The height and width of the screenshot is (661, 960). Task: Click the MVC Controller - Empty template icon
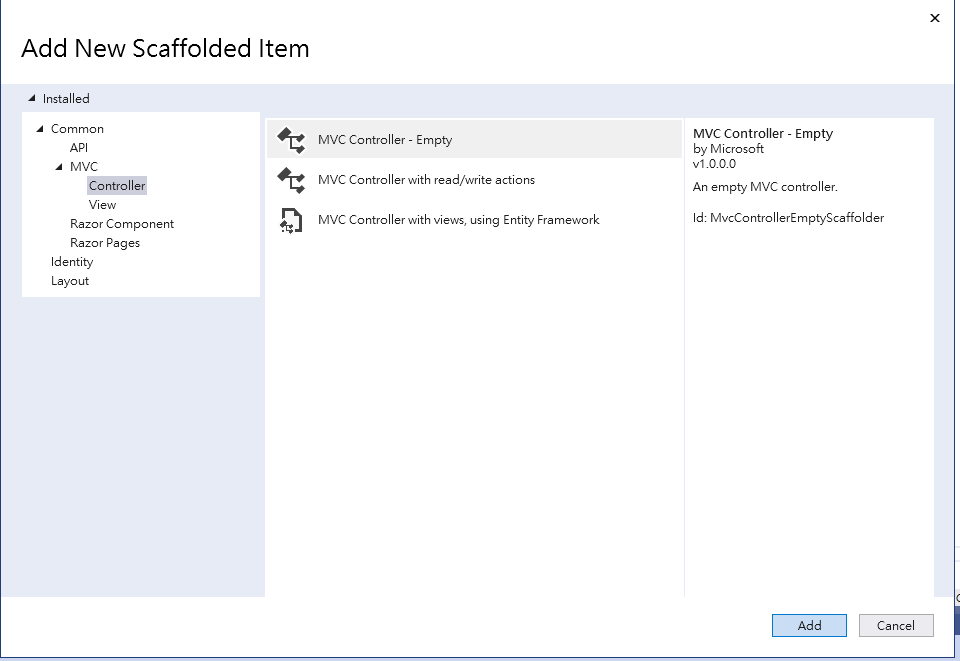coord(290,140)
